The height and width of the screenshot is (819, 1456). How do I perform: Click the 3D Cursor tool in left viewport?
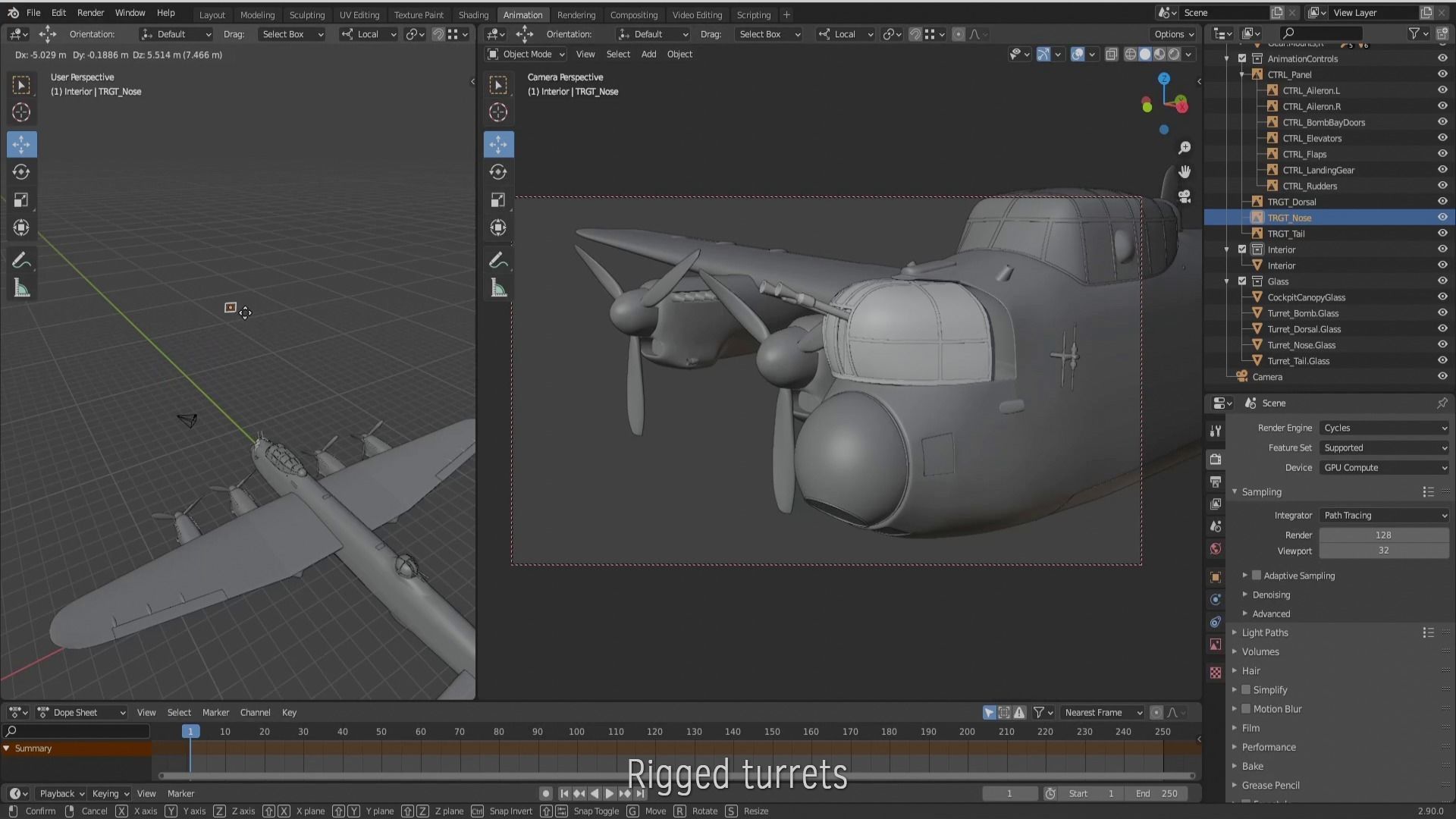[x=21, y=113]
